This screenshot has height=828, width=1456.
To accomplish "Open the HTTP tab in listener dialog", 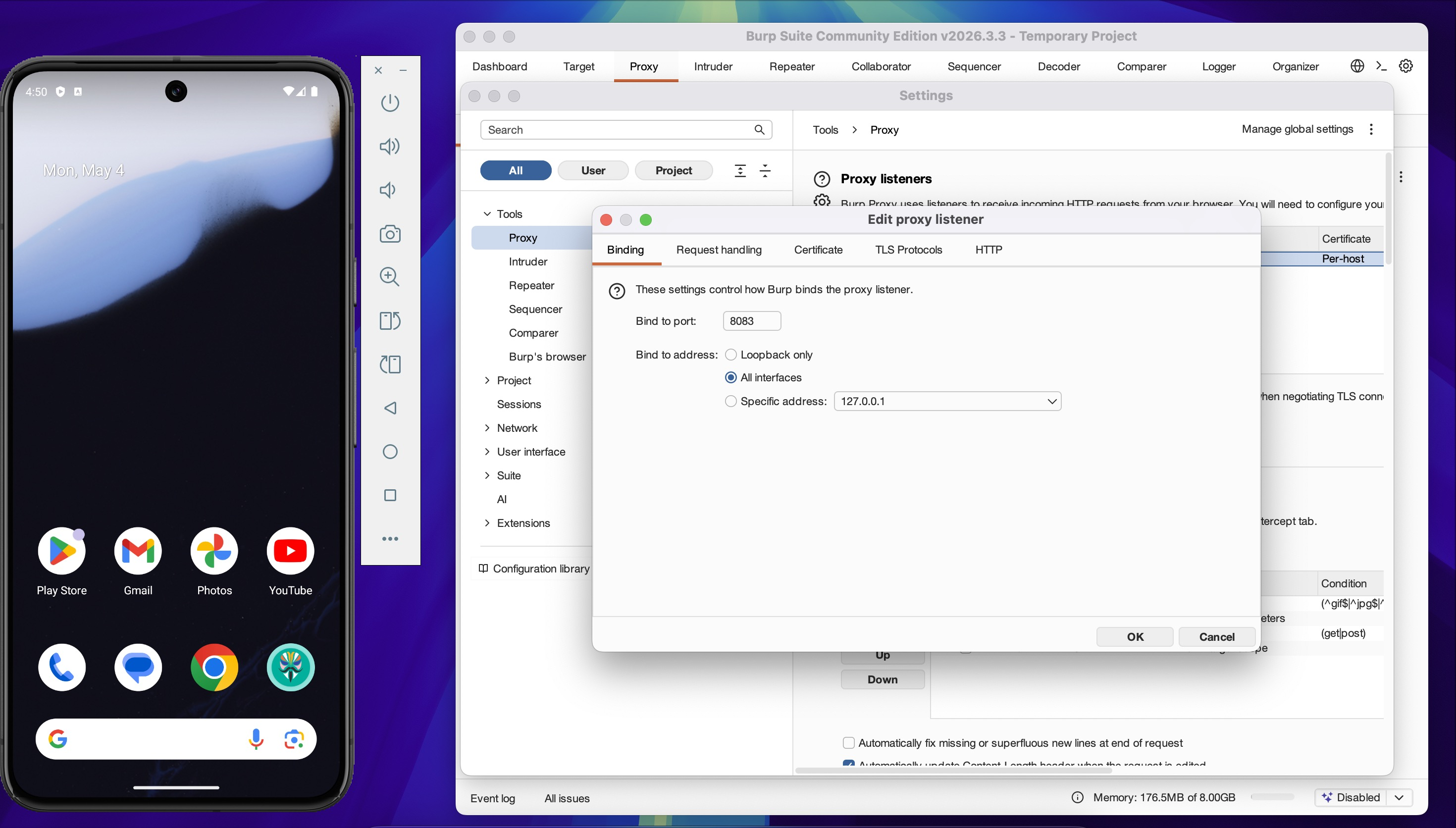I will (x=988, y=250).
